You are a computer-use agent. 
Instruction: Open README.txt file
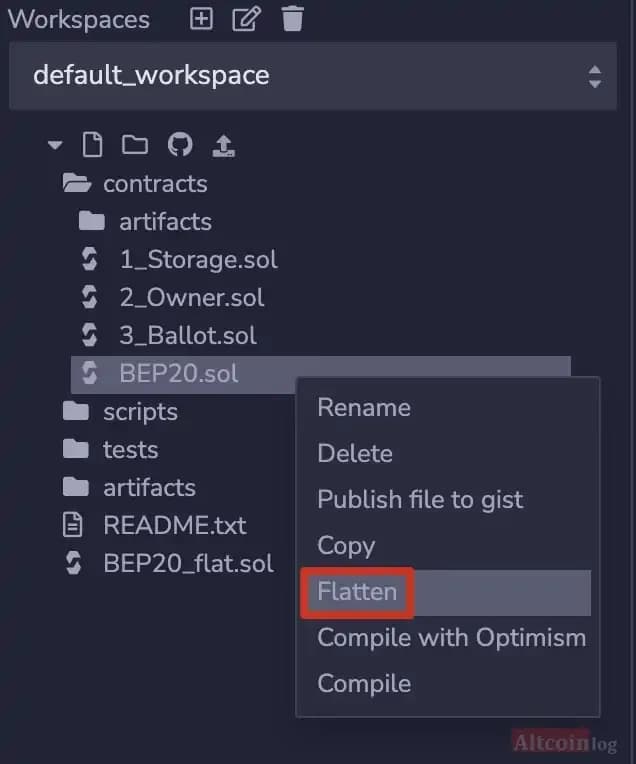174,526
